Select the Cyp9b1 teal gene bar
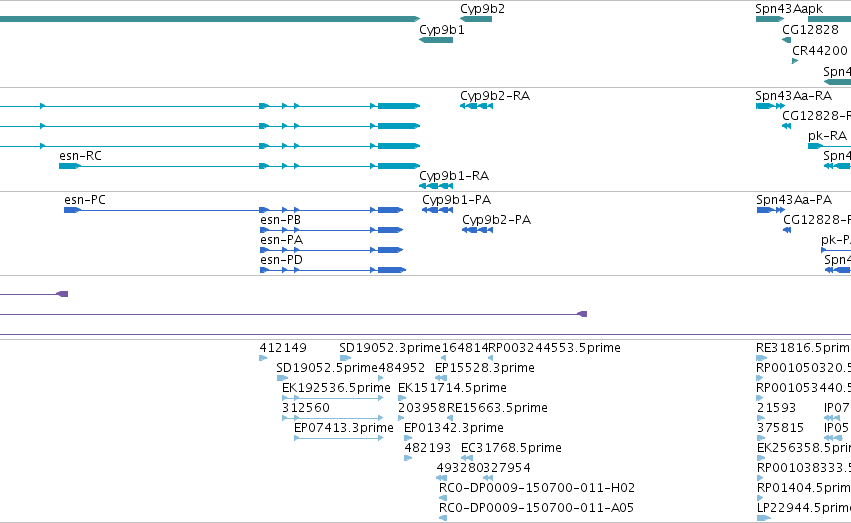 point(436,40)
